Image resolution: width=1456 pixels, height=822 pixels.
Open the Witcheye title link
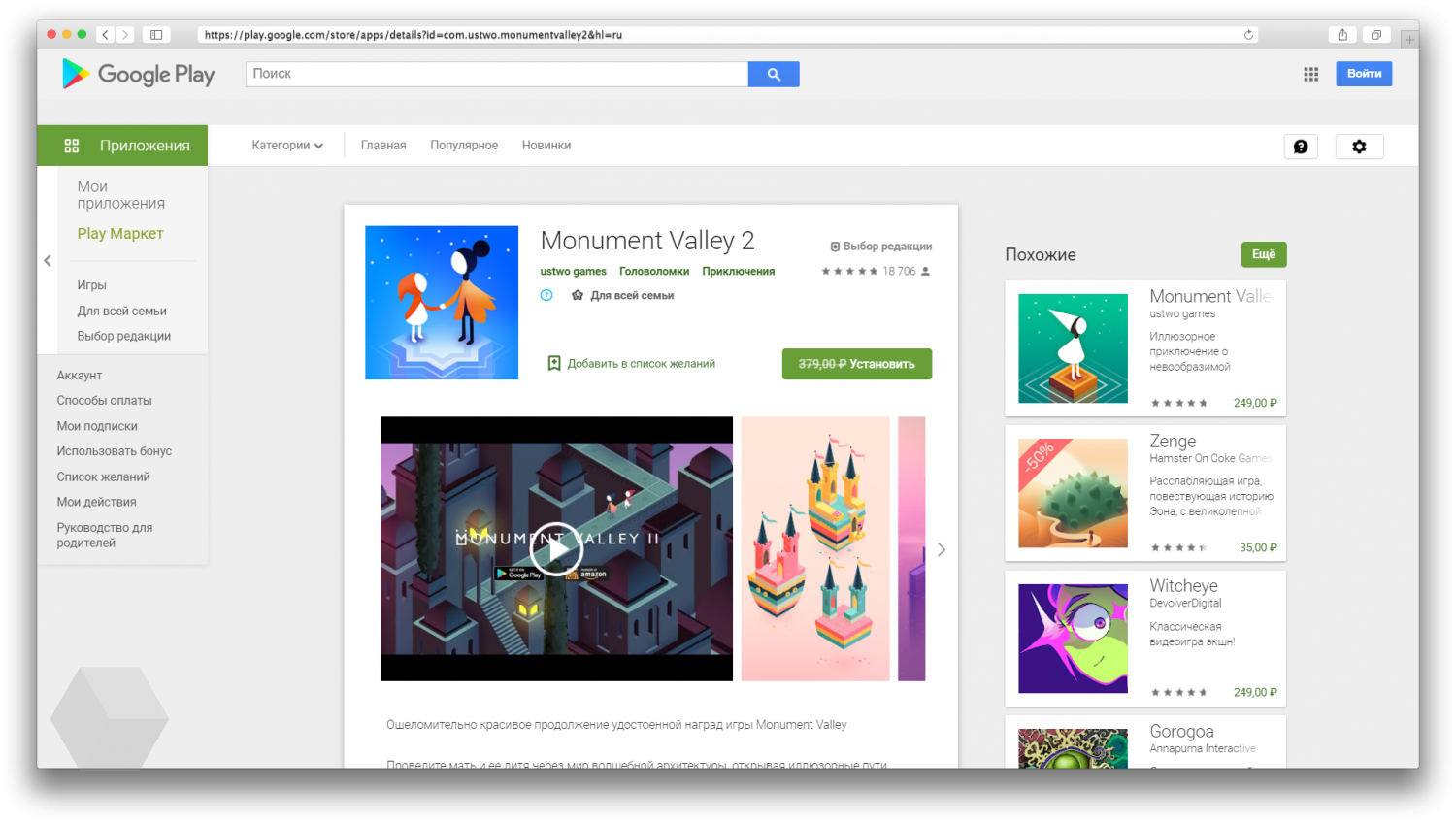(1183, 586)
